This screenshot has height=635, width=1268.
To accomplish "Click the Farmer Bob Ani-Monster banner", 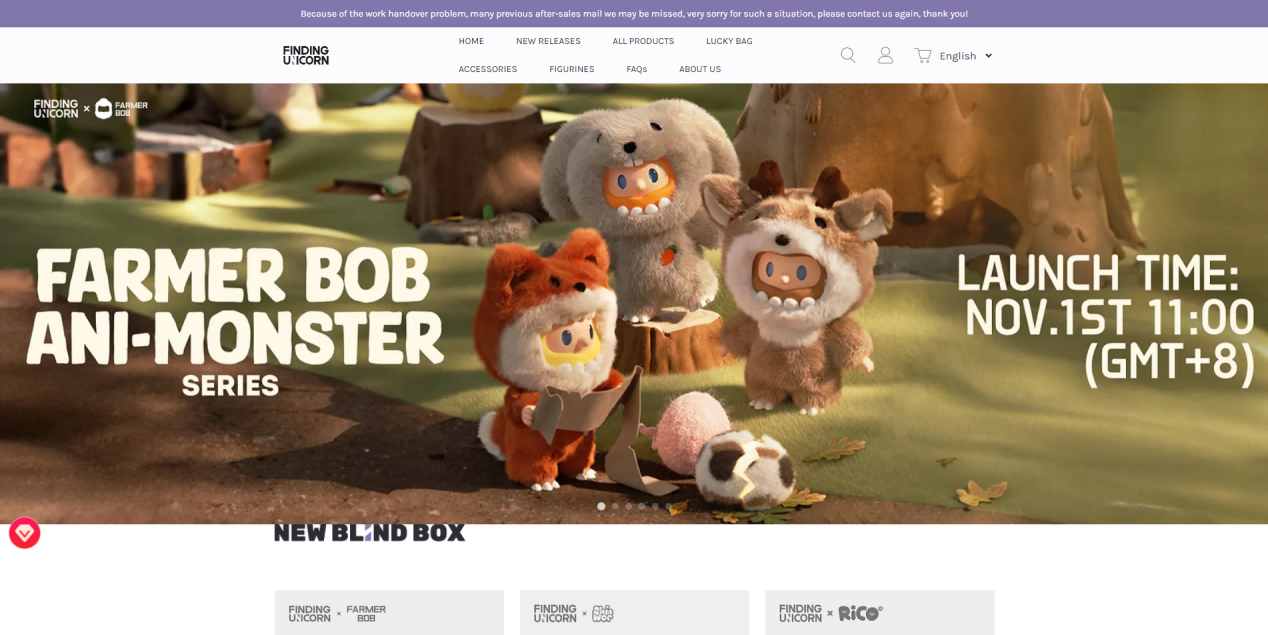I will coord(634,303).
